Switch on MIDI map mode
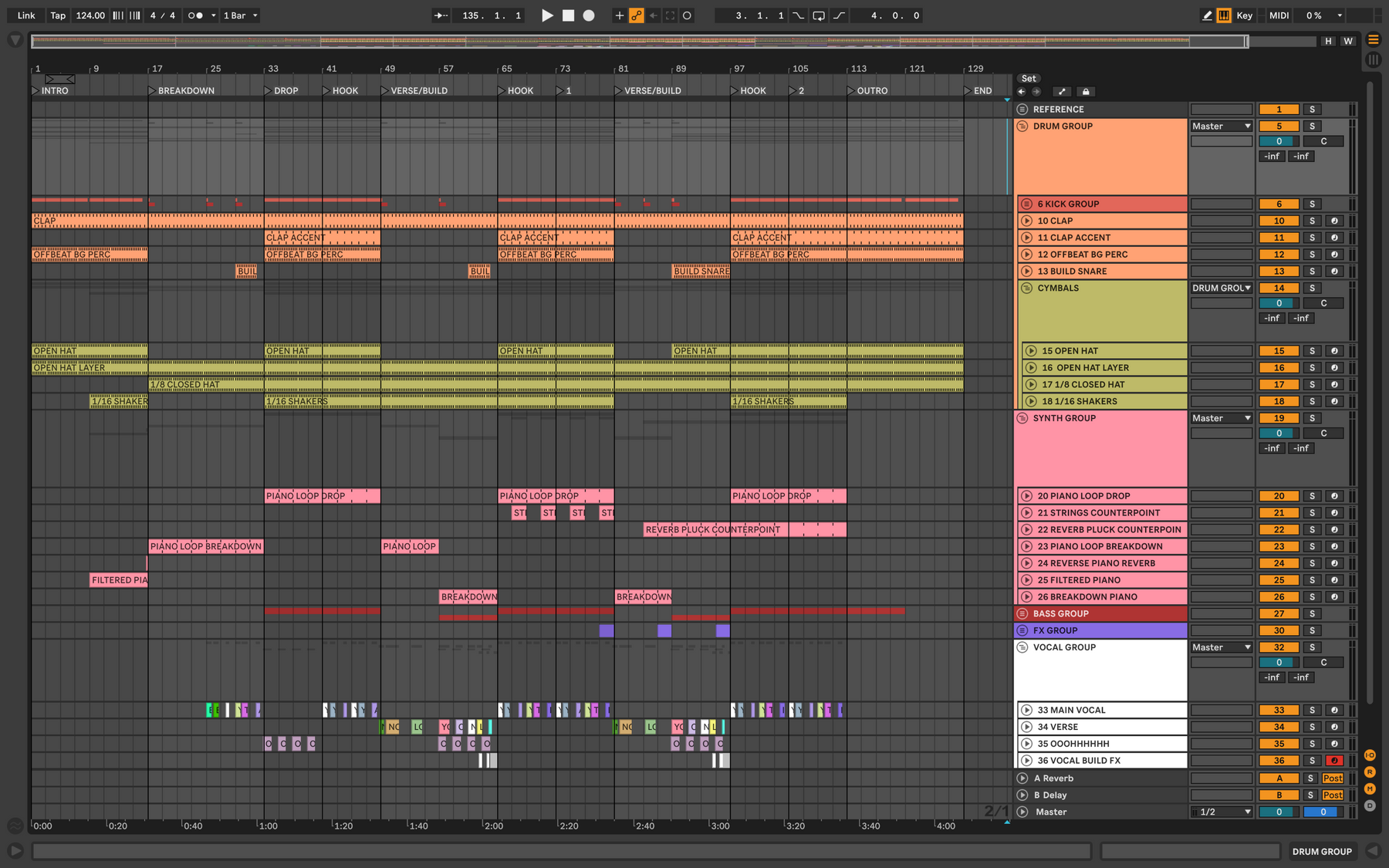 pos(1279,15)
